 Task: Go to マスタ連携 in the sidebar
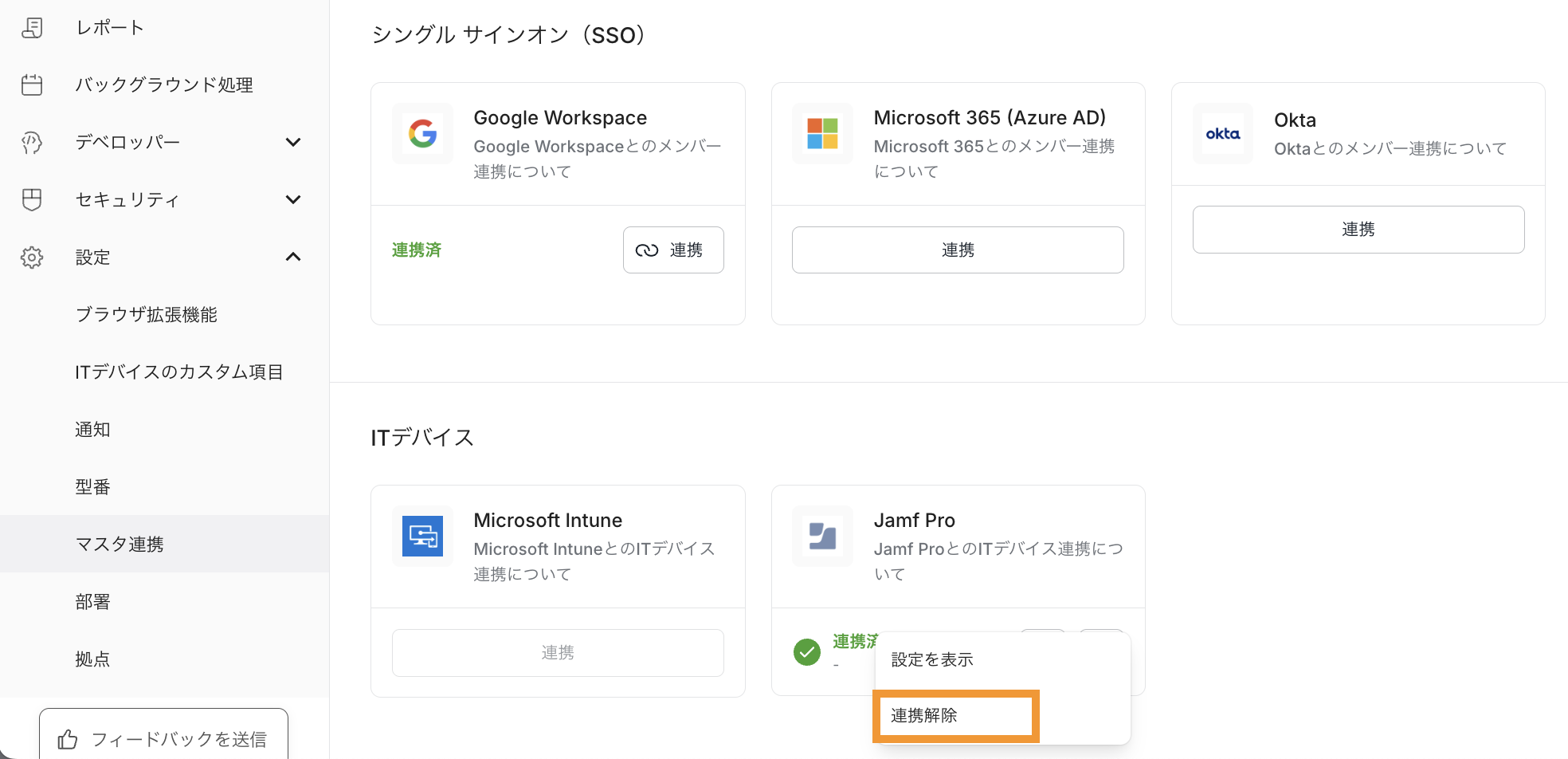pos(120,545)
